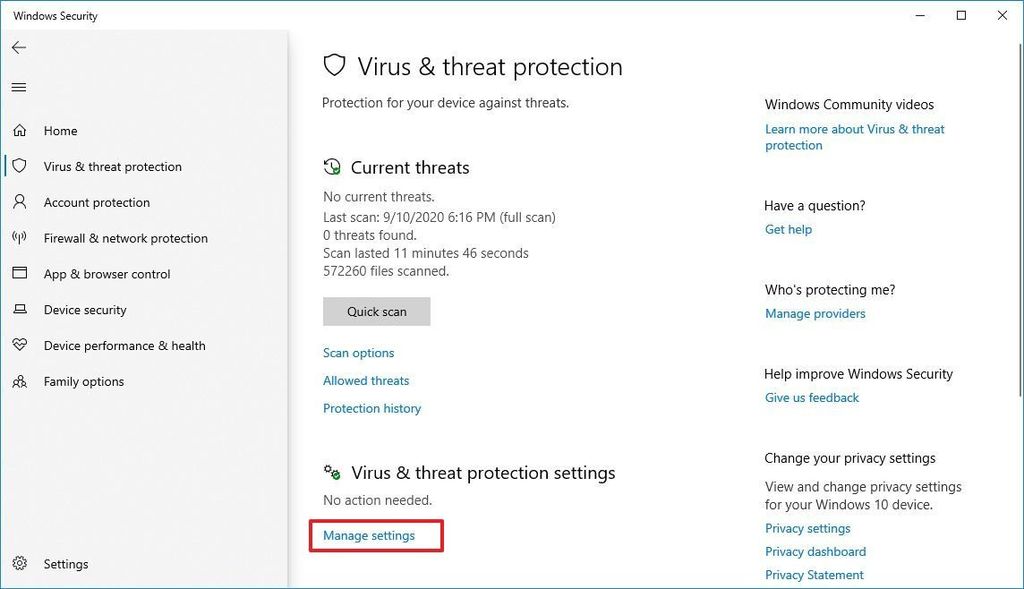Click the Virus & threat protection settings gear icon
Viewport: 1024px width, 589px height.
(332, 471)
